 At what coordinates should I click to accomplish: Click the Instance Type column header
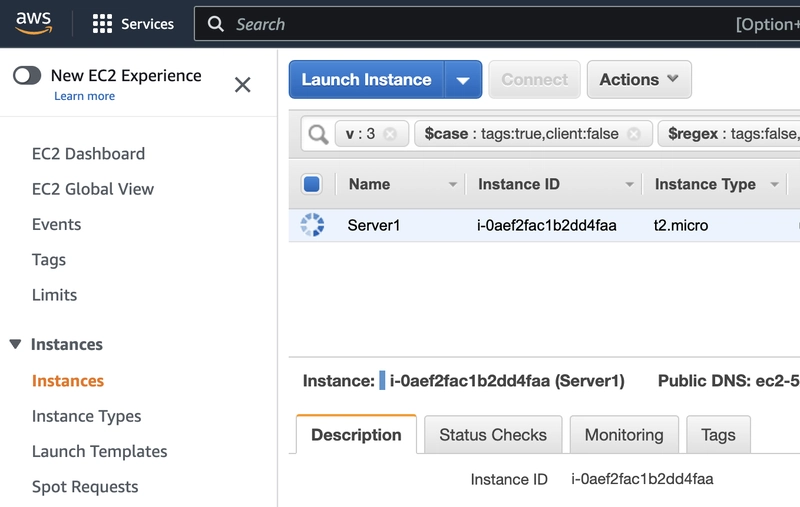tap(705, 184)
